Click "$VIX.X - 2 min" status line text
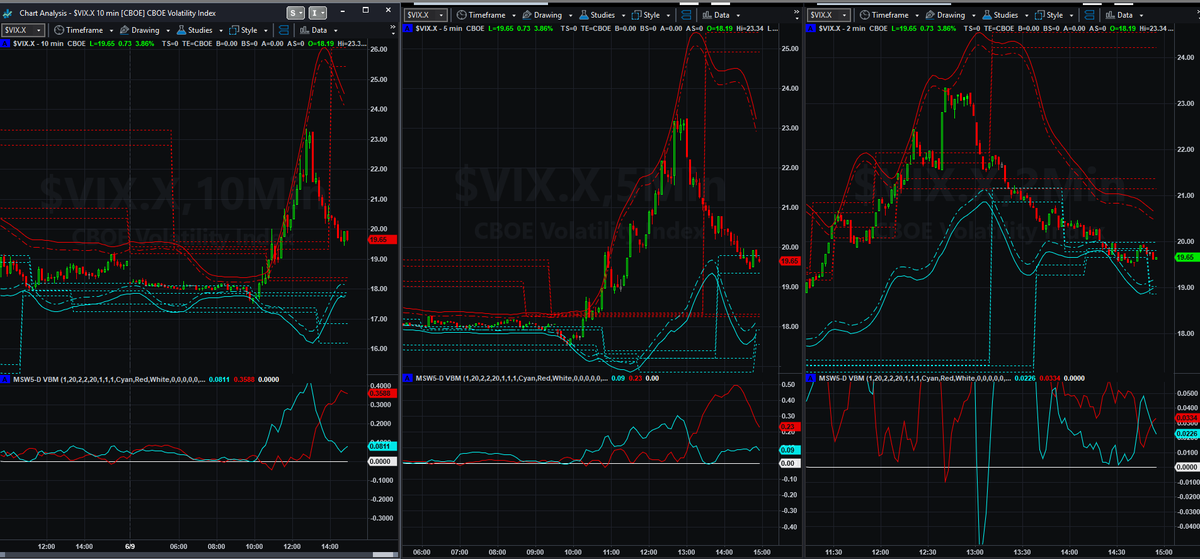 (841, 29)
